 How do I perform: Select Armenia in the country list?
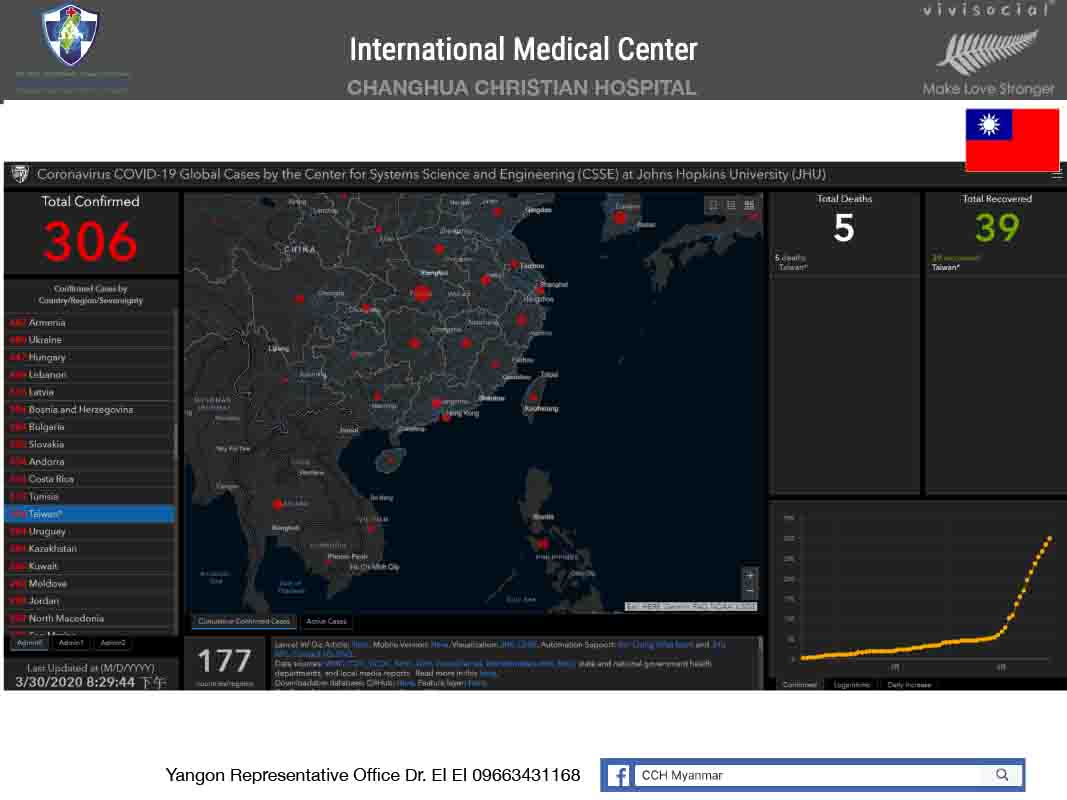[x=90, y=322]
